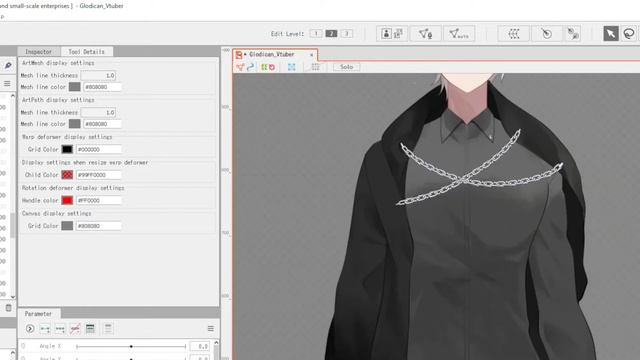The width and height of the screenshot is (640, 360).
Task: Click the add two keys parameter icon
Action: pyautogui.click(x=45, y=329)
